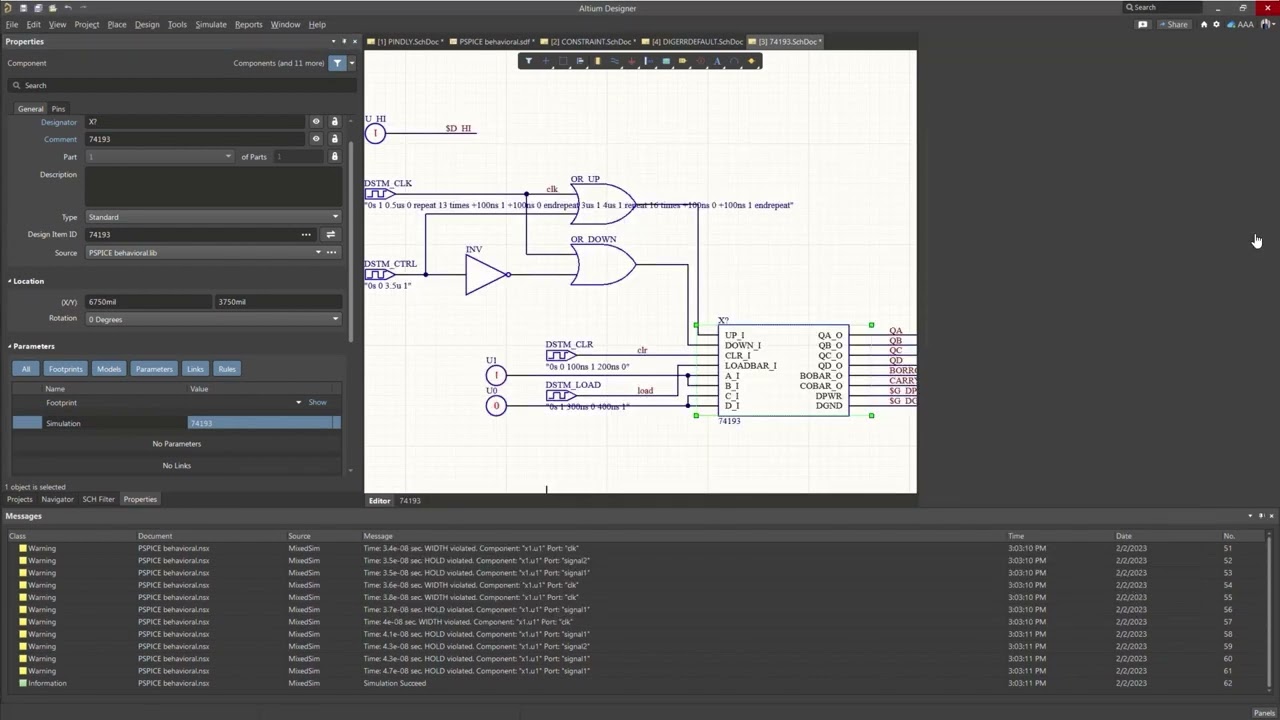Toggle Comment visibility eye icon
Screen dimensions: 1280x720
point(316,139)
